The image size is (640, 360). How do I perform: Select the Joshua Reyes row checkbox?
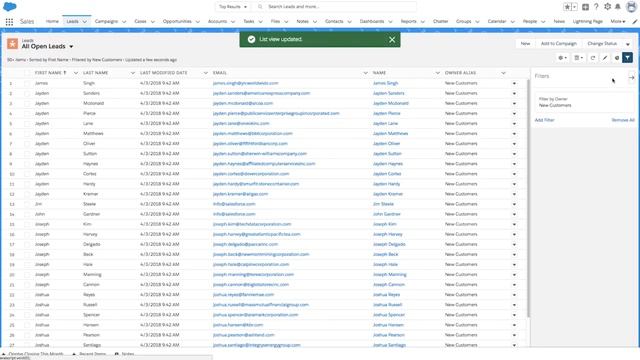click(27, 295)
